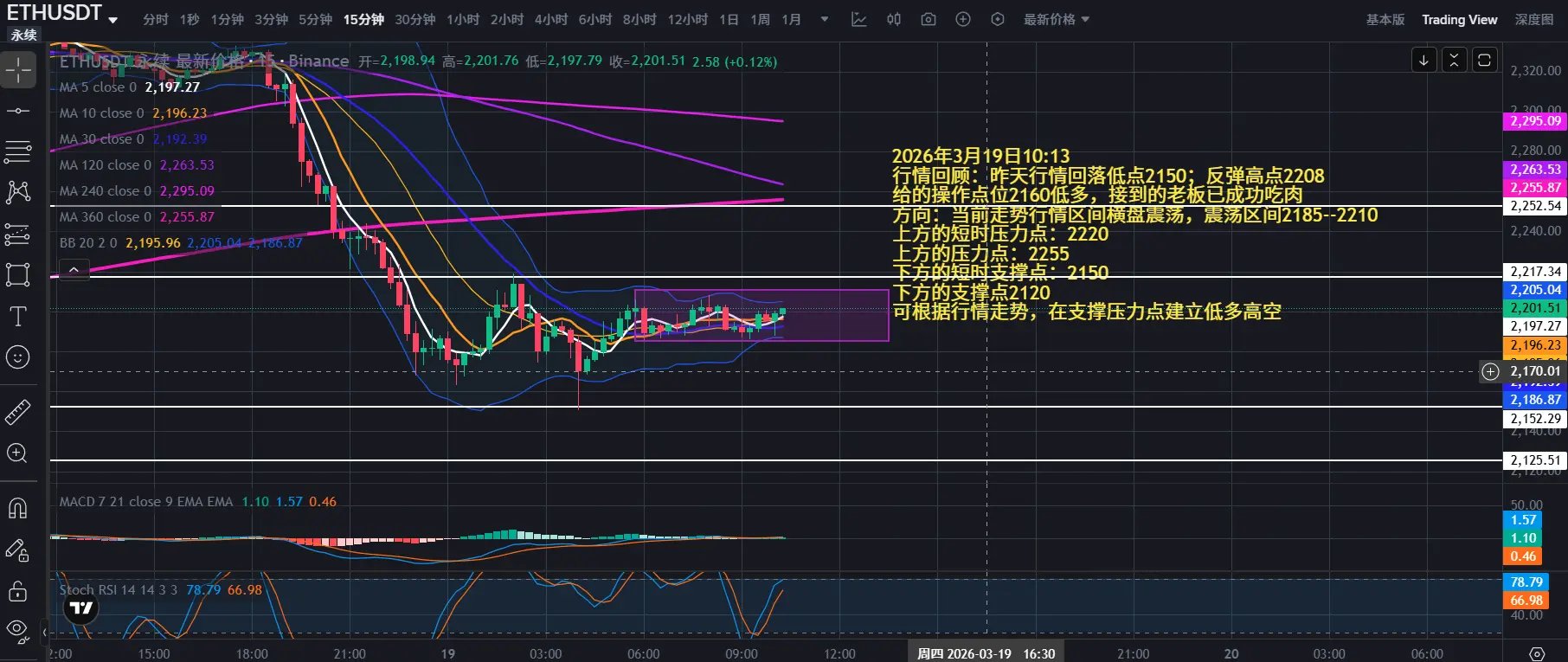
Task: Open time axis settings gear icon
Action: [1537, 653]
